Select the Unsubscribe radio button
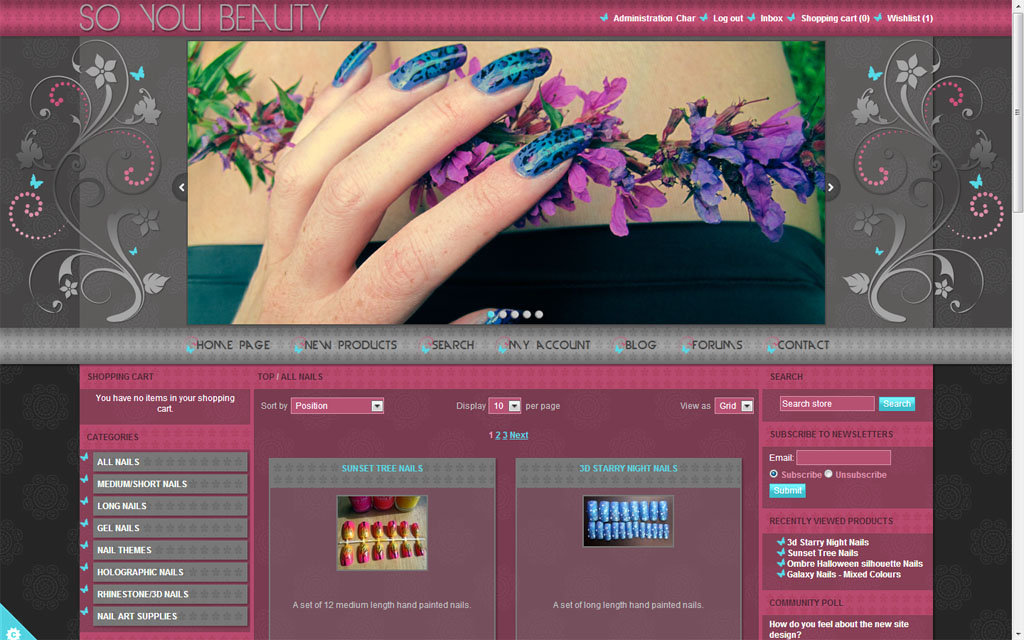 tap(829, 474)
